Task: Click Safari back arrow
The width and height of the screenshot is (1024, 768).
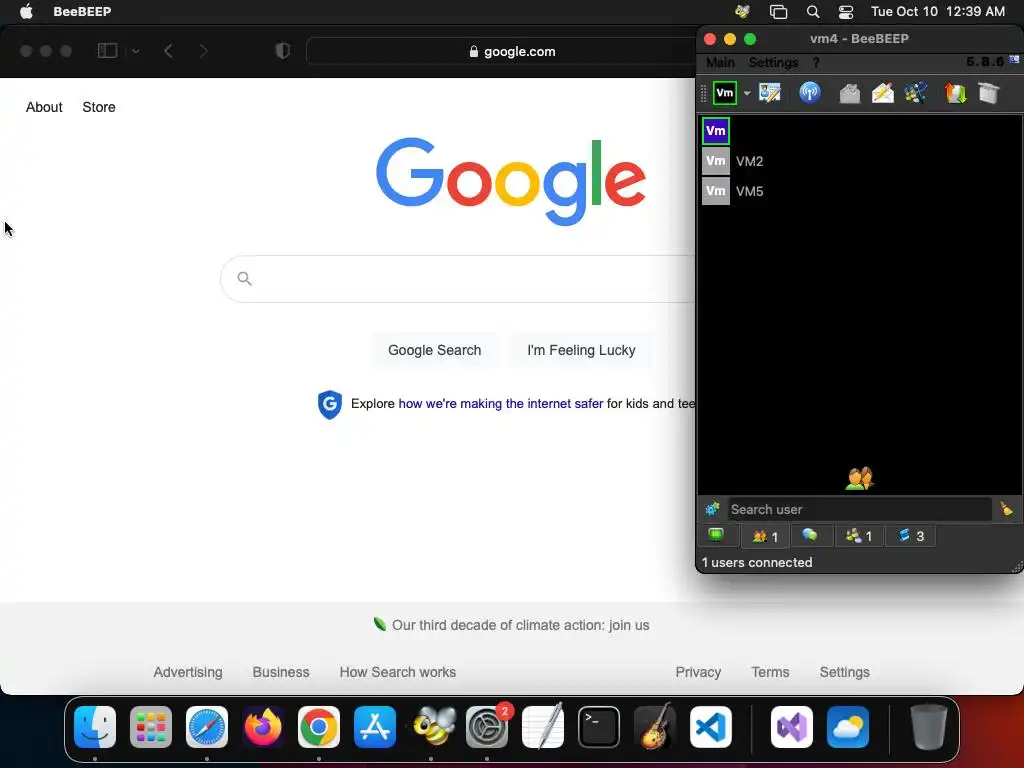Action: [x=168, y=51]
